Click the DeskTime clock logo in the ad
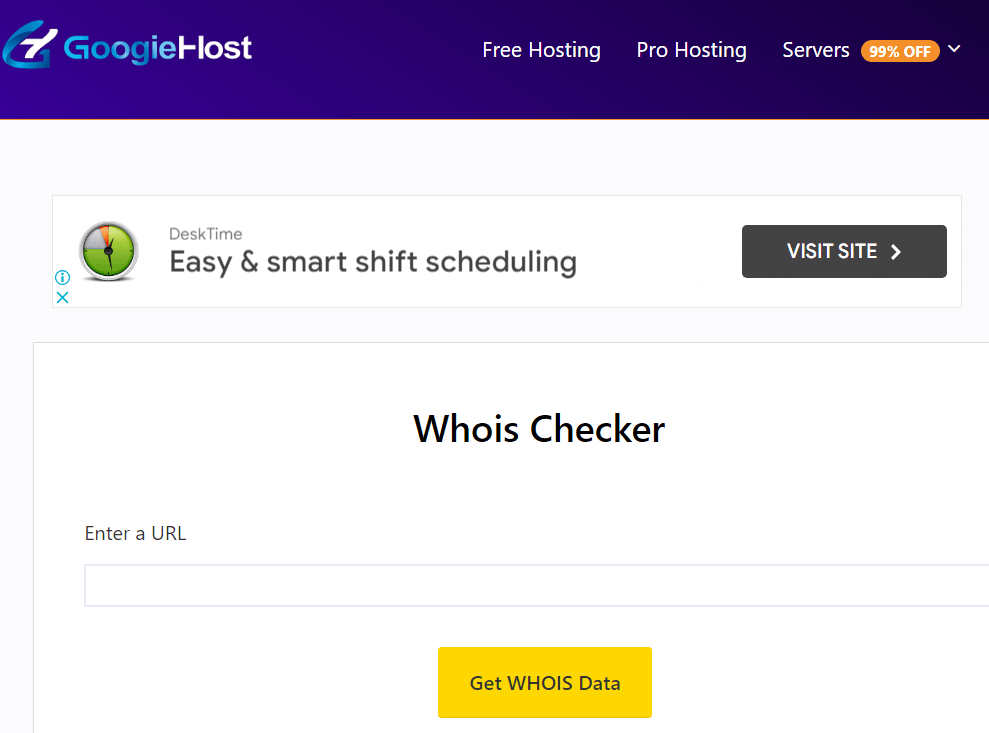Viewport: 989px width, 733px height. [x=109, y=252]
